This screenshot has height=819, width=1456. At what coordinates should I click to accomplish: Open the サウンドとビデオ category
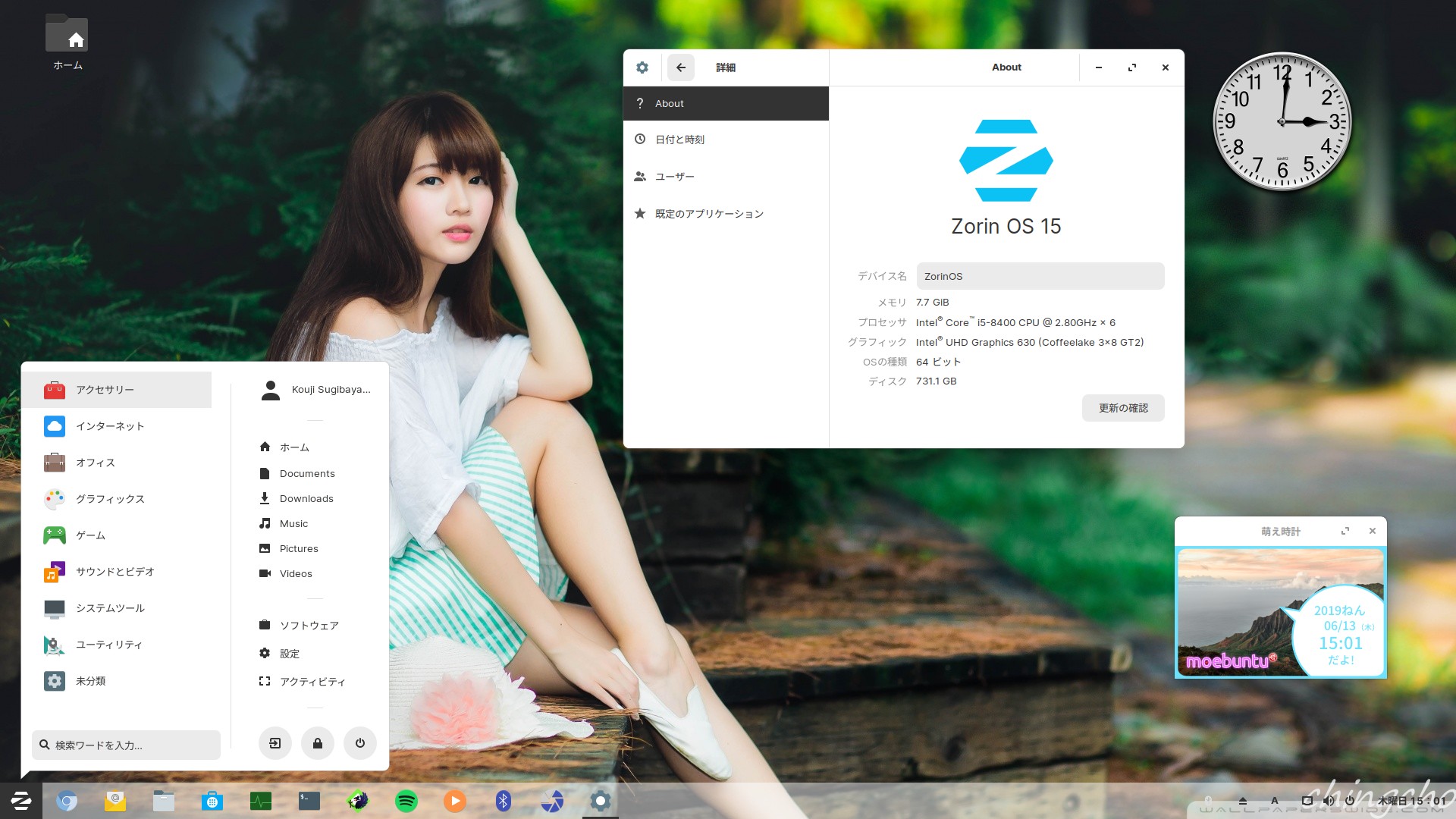[x=117, y=572]
